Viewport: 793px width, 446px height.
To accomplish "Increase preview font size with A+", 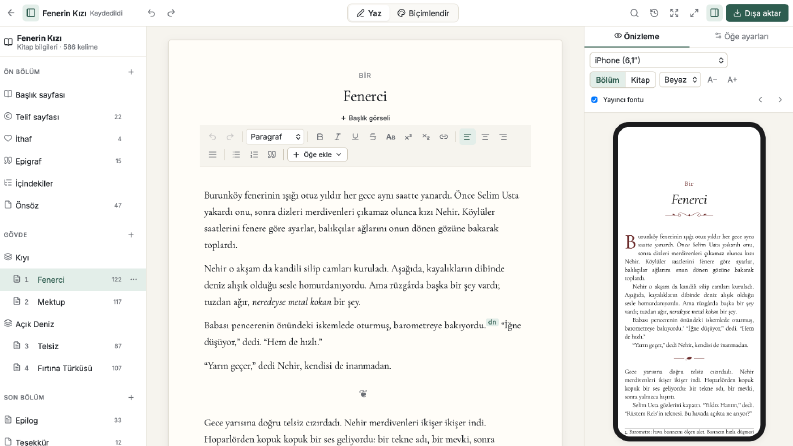I will tap(732, 80).
